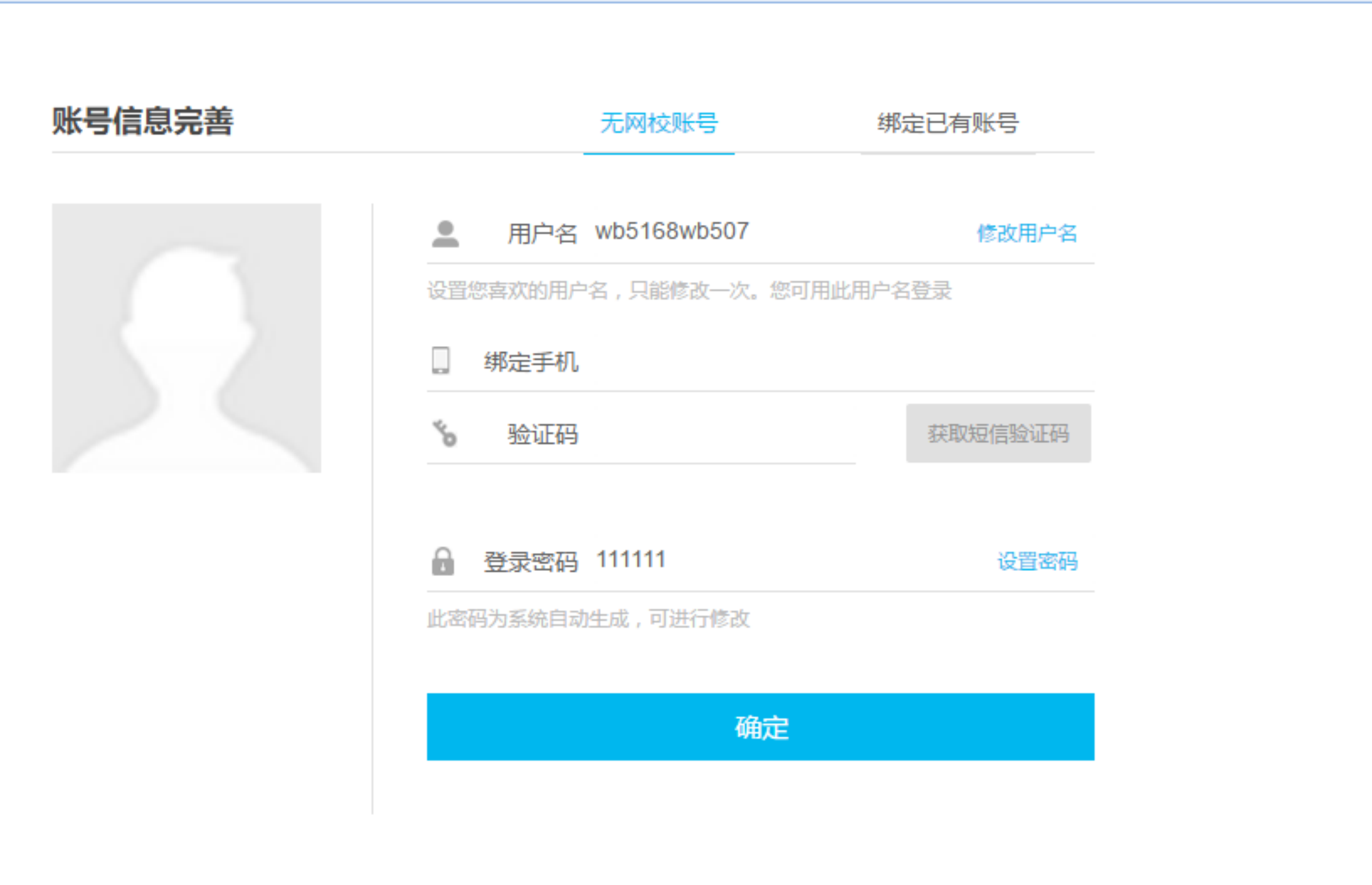Click the 用户名 field label
This screenshot has width=1372, height=885.
[x=542, y=234]
